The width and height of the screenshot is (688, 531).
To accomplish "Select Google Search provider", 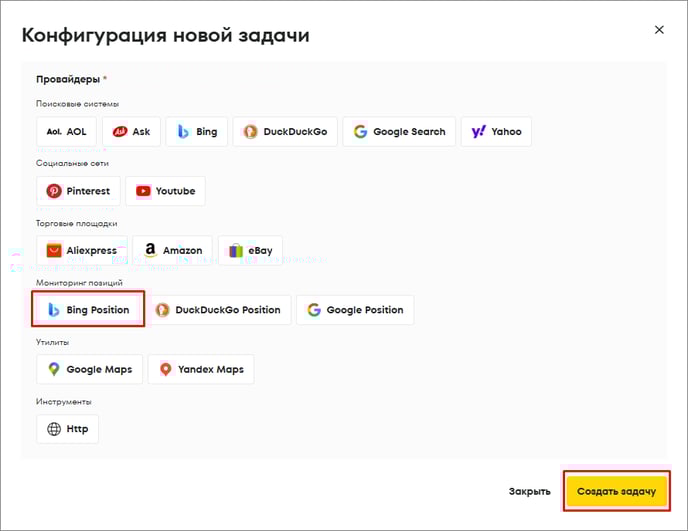I will [x=399, y=132].
